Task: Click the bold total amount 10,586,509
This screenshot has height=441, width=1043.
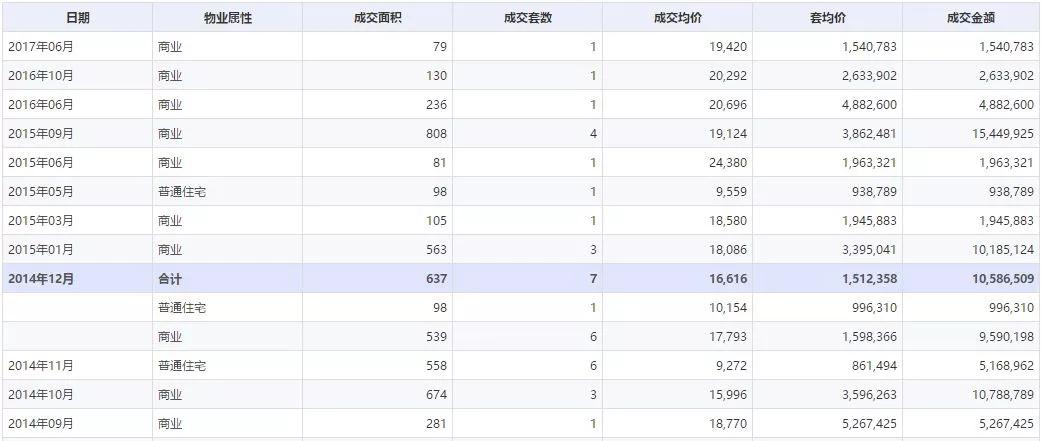Action: click(x=1002, y=279)
